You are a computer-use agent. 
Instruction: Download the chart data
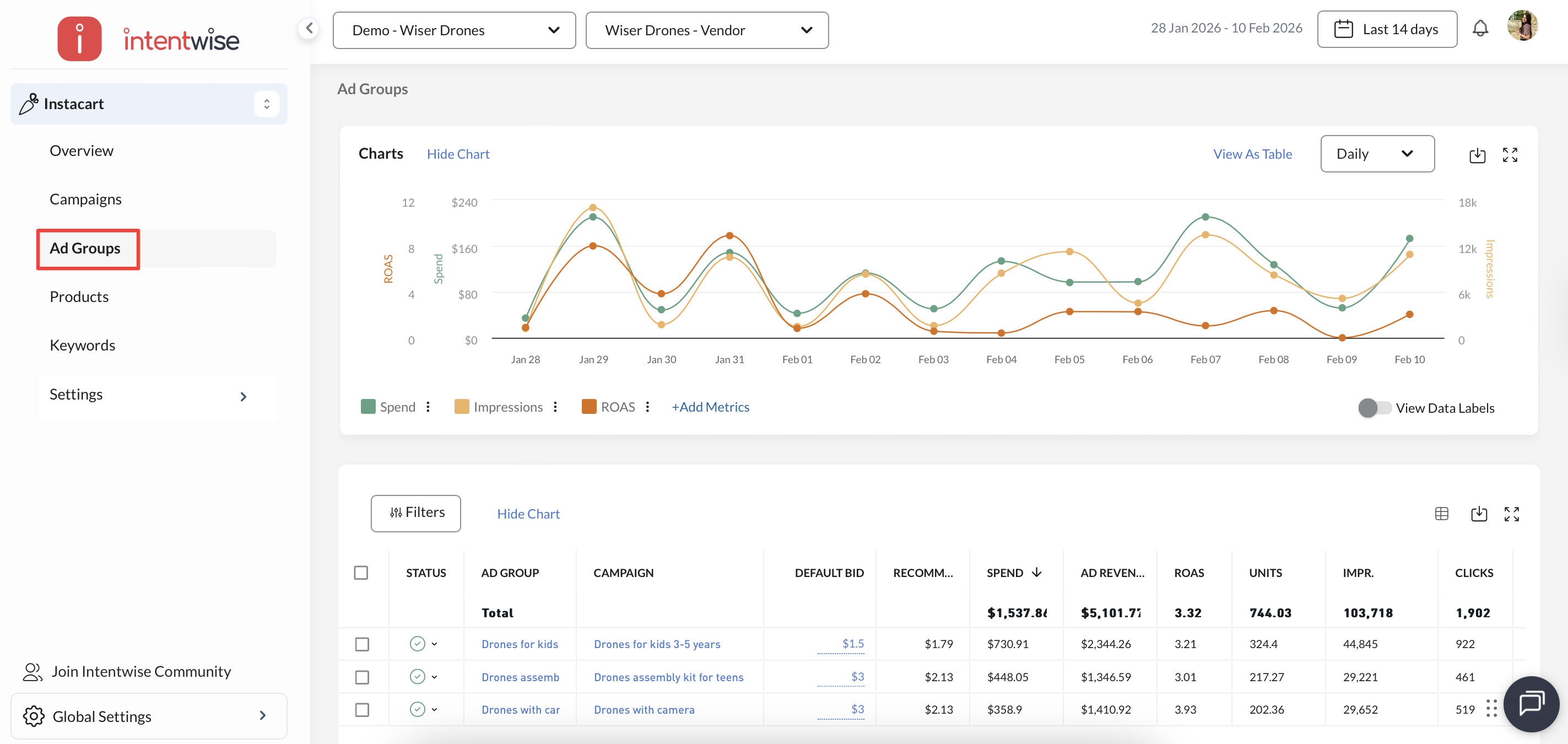(x=1477, y=155)
